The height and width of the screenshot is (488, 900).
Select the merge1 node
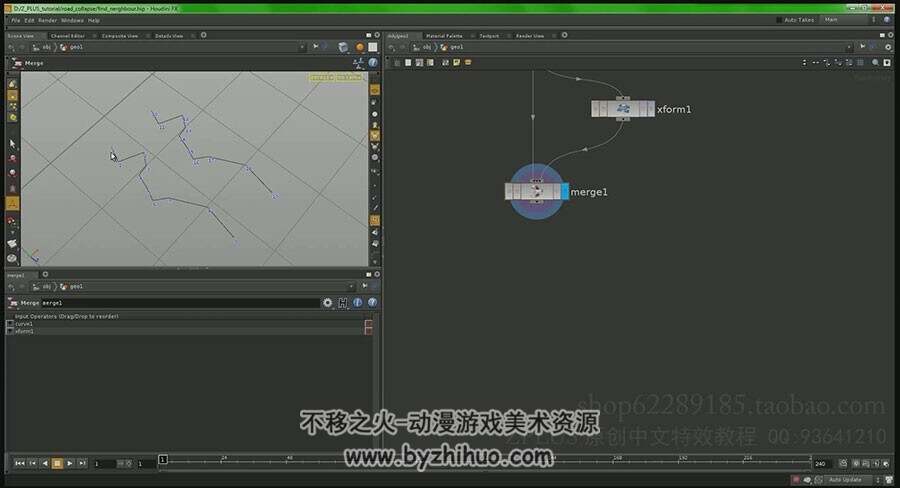[x=536, y=192]
